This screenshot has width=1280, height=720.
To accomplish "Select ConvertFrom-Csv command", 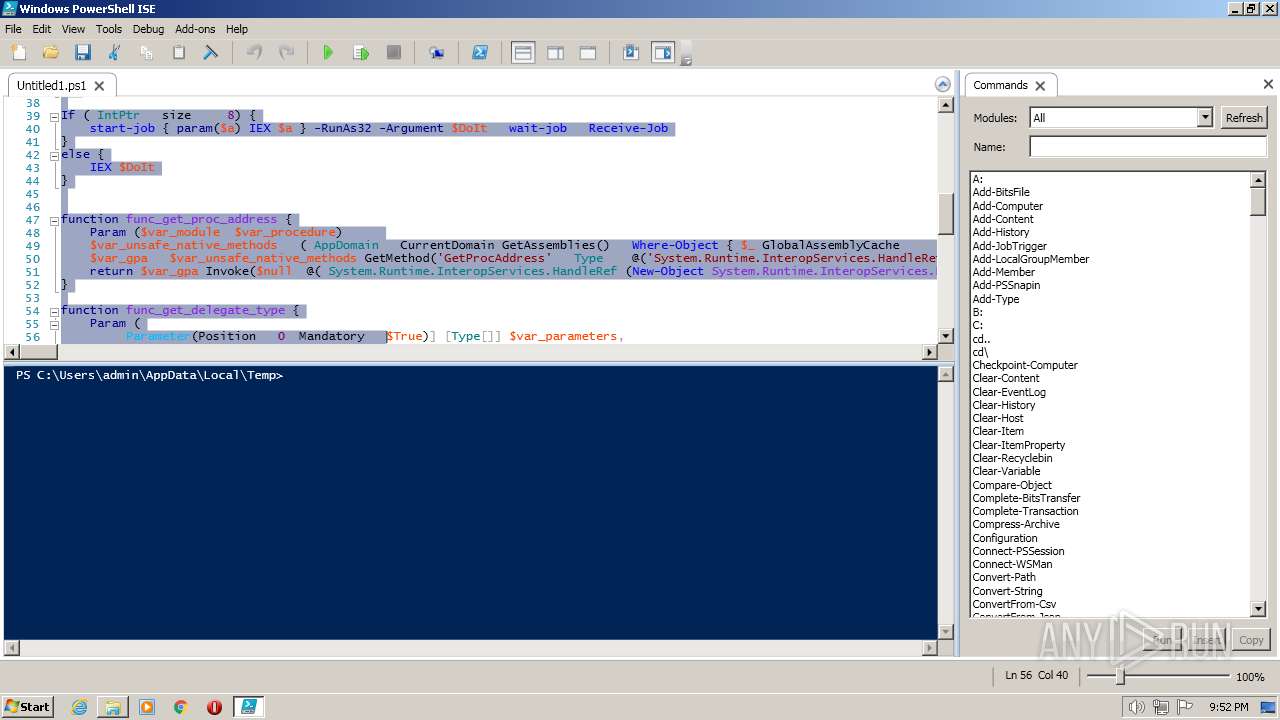I will coord(1014,604).
